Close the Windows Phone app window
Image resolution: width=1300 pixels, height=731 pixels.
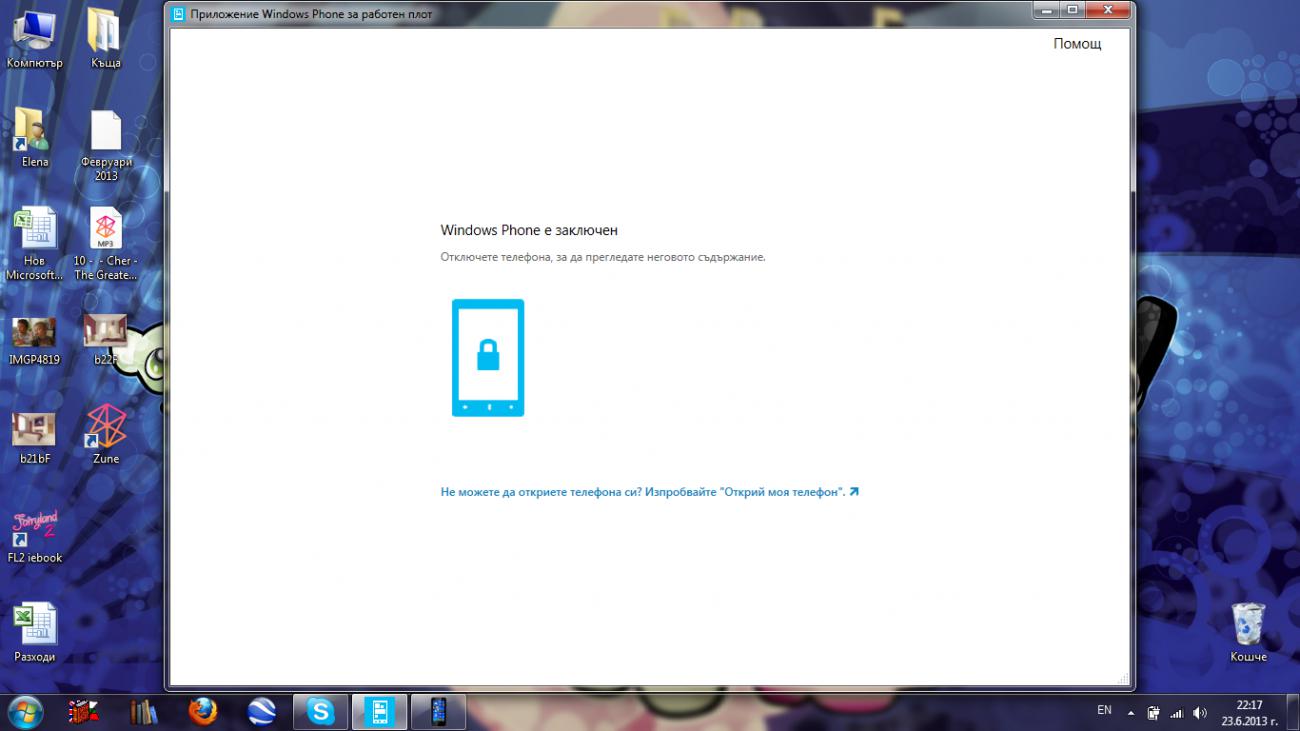tap(1109, 11)
